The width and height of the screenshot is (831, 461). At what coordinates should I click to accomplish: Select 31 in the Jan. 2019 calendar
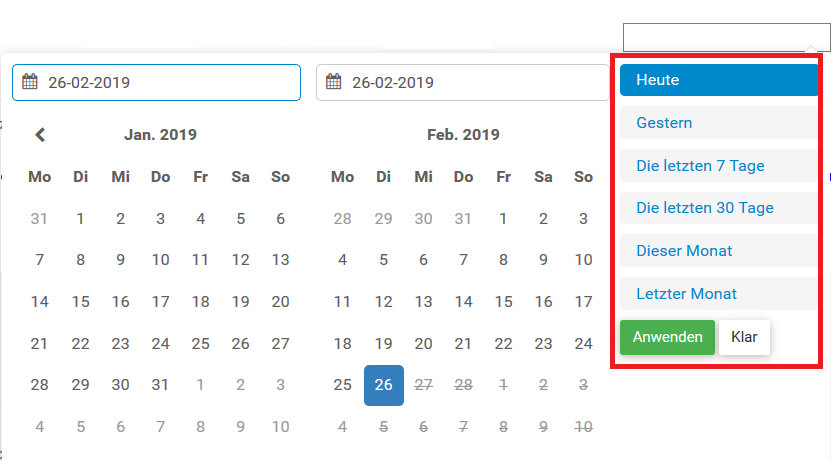(x=160, y=385)
